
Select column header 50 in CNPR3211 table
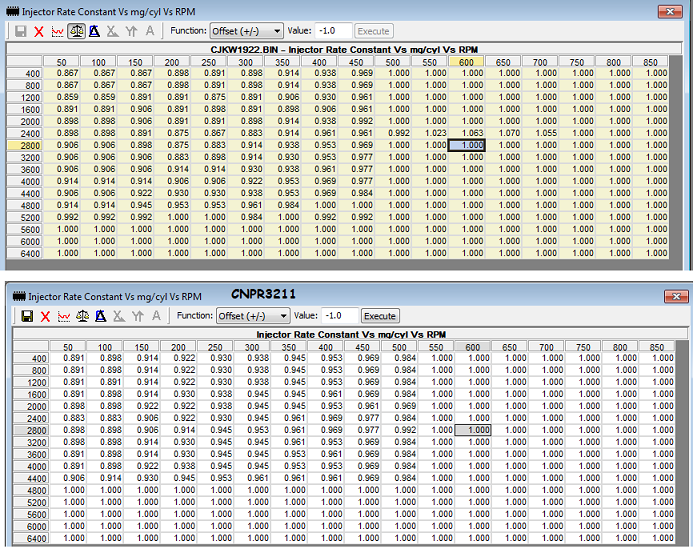(68, 347)
